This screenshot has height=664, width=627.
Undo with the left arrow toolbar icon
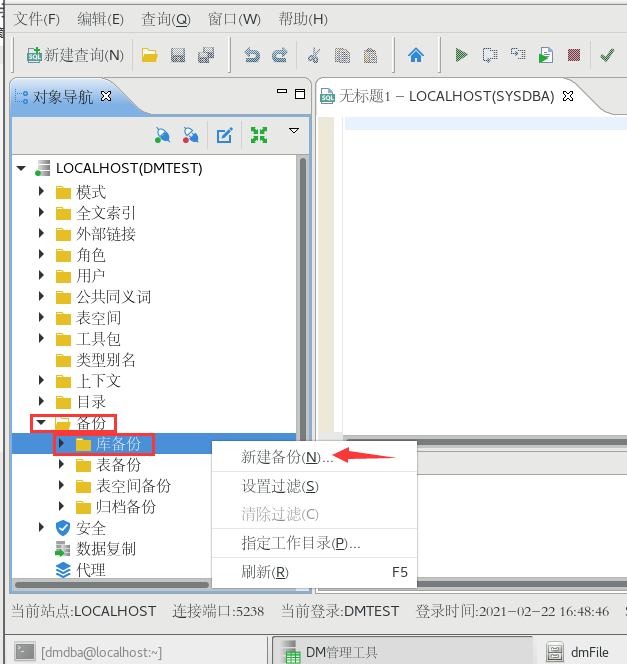[252, 55]
